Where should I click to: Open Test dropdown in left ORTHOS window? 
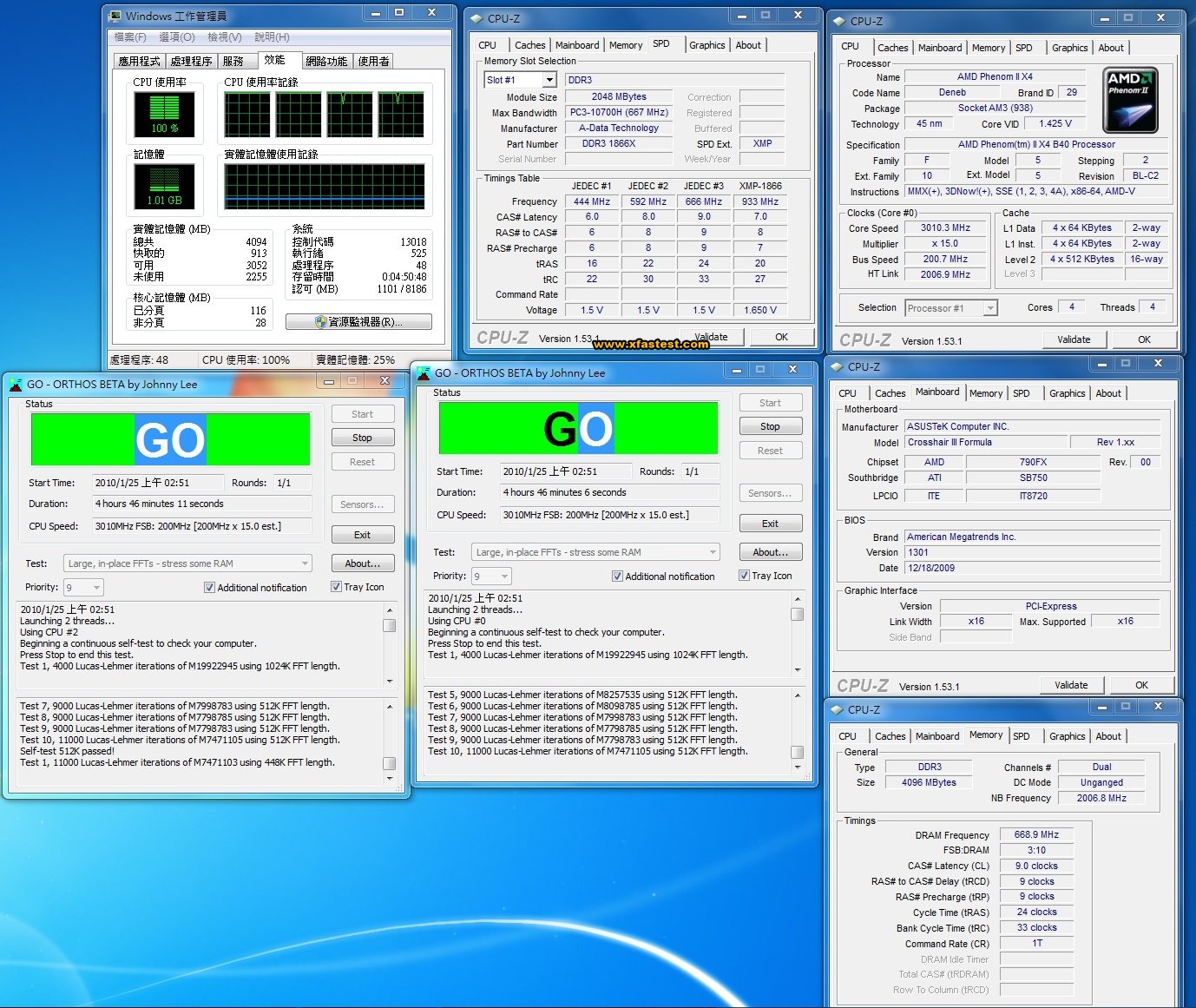tap(187, 563)
